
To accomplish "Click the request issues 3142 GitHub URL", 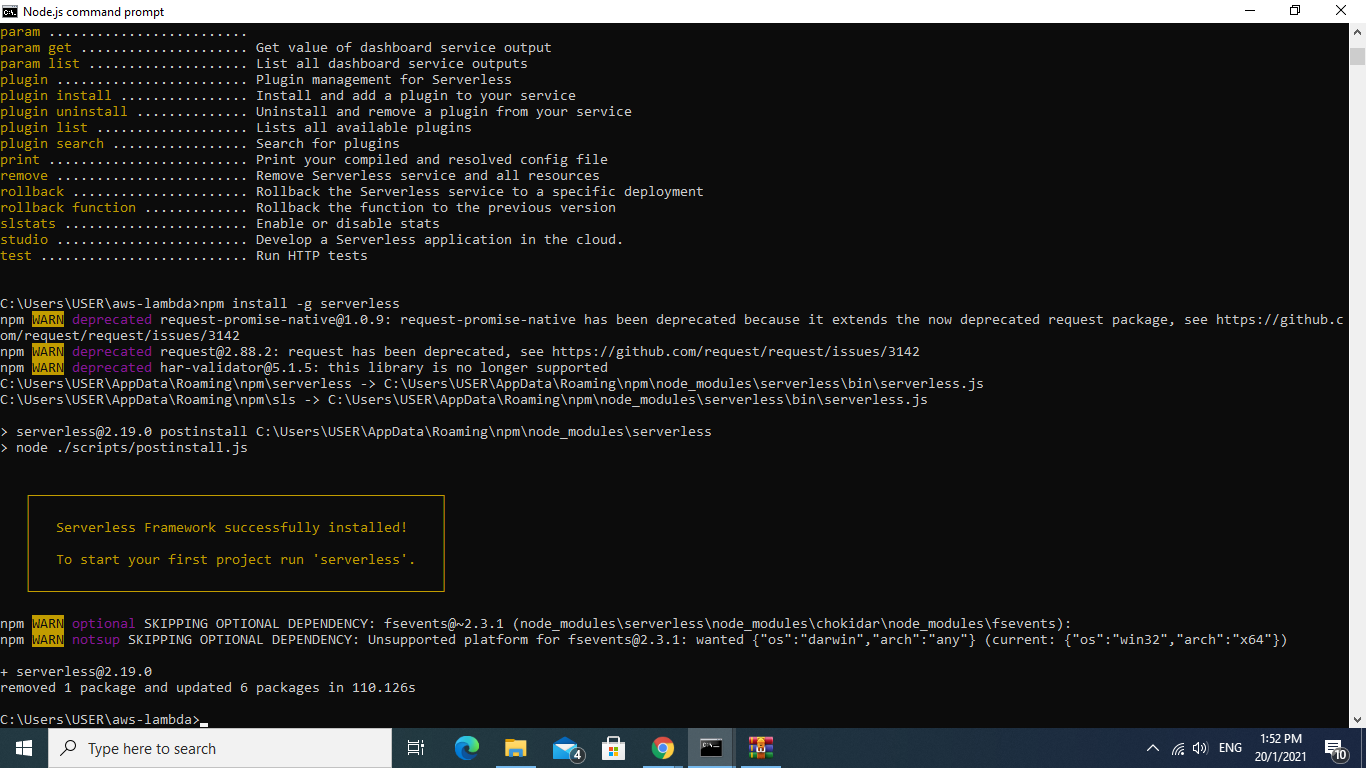I will coord(736,351).
